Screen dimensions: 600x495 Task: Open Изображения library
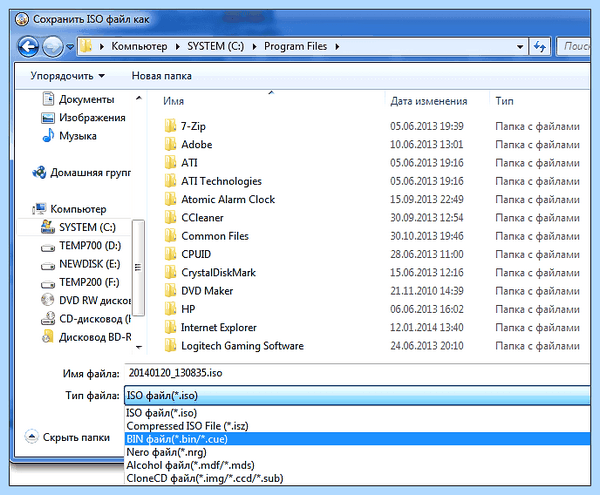[x=83, y=117]
